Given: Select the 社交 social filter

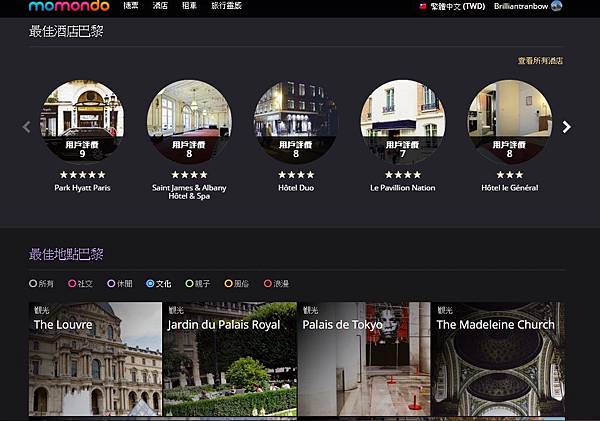Looking at the screenshot, I should 80,284.
